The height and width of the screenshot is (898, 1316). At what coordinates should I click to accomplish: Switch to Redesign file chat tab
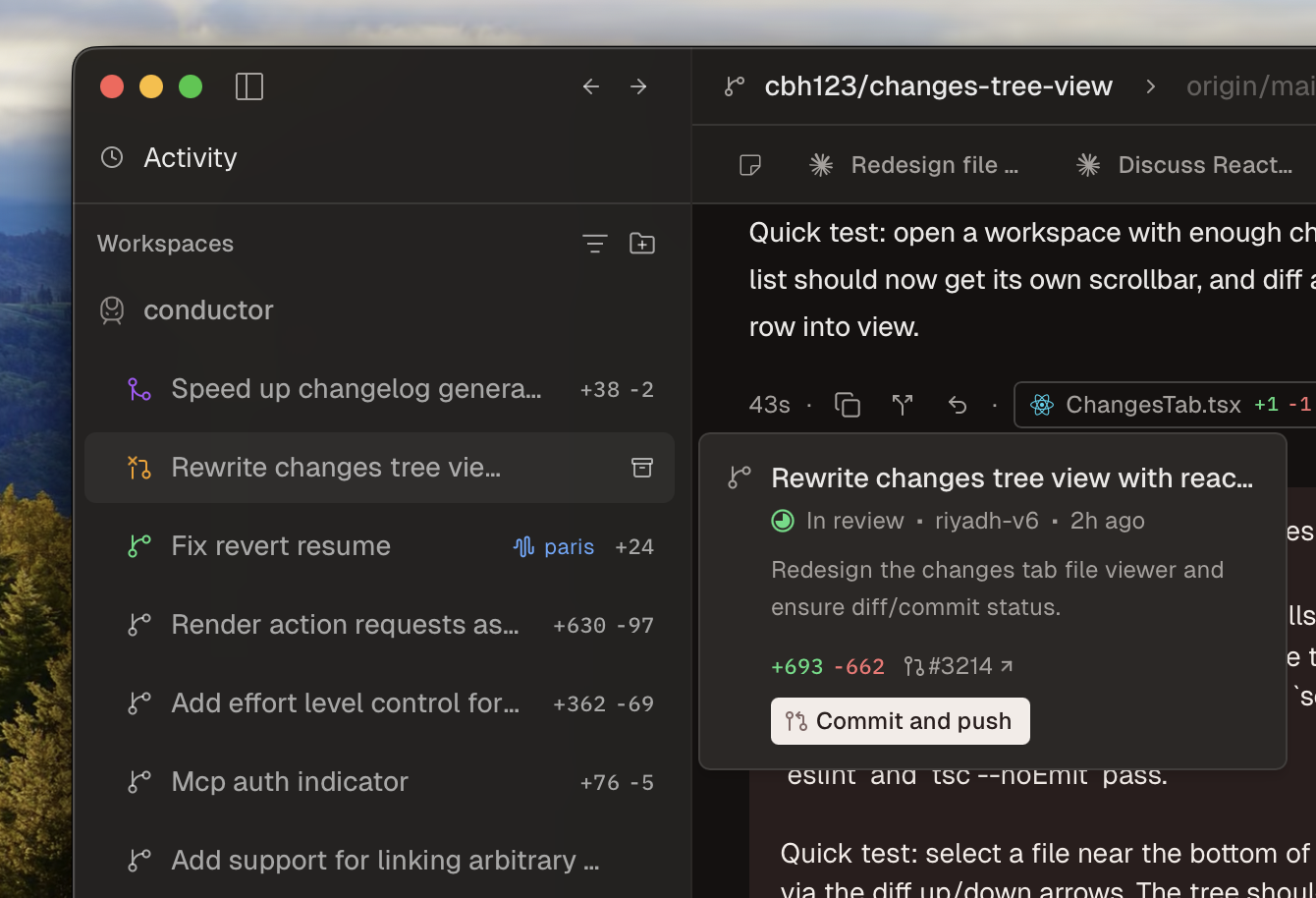[x=915, y=165]
